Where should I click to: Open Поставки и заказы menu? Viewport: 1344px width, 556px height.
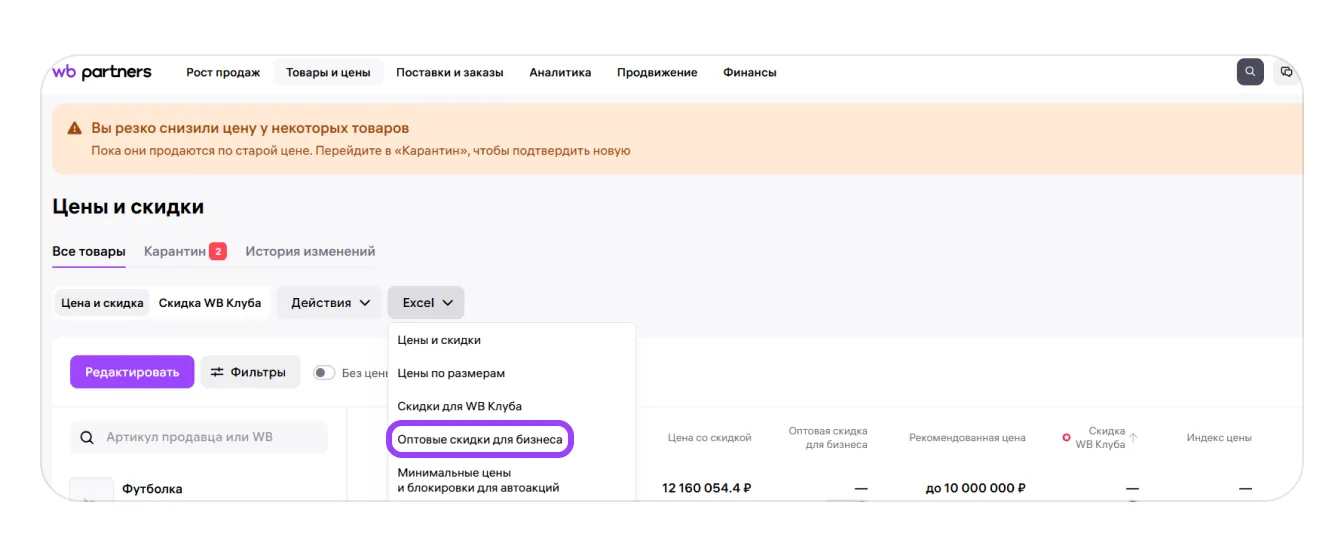coord(450,72)
